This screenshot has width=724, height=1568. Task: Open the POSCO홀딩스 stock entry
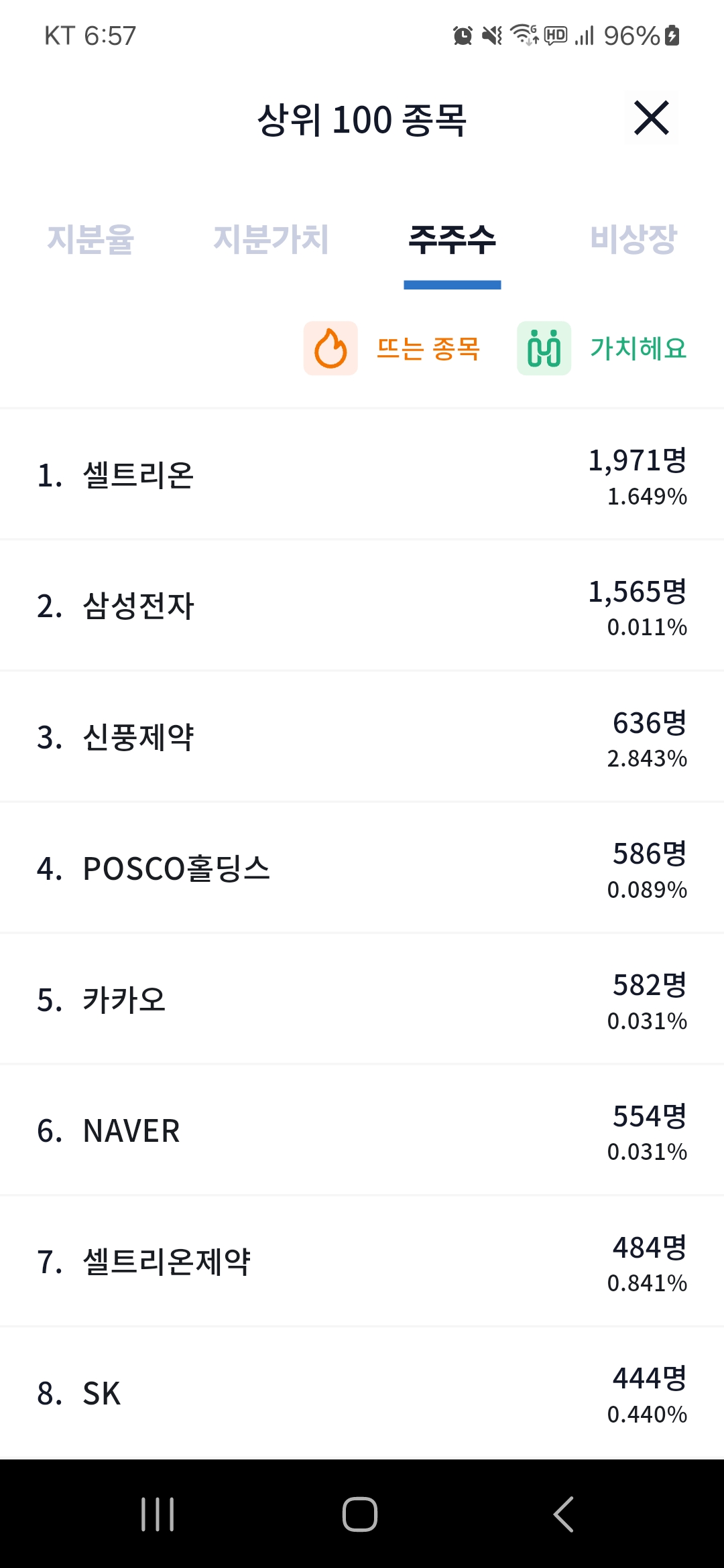click(x=362, y=868)
